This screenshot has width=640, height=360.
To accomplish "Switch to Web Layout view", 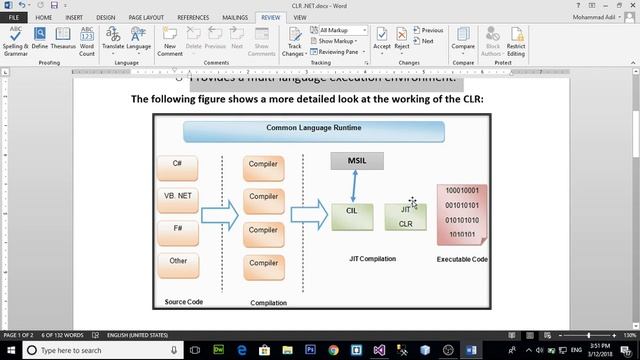I will (547, 335).
